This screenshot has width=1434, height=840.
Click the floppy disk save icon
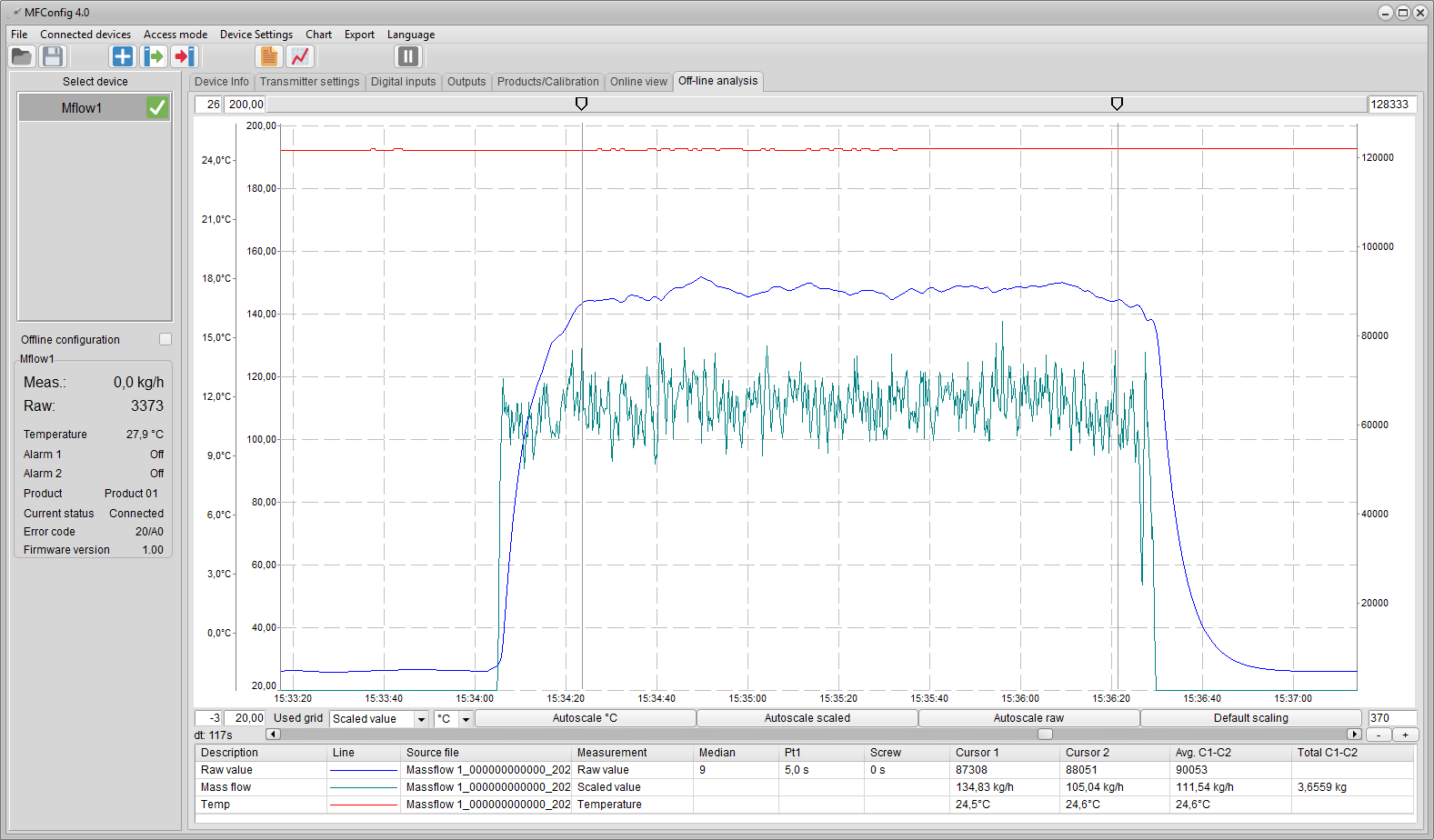[x=53, y=56]
